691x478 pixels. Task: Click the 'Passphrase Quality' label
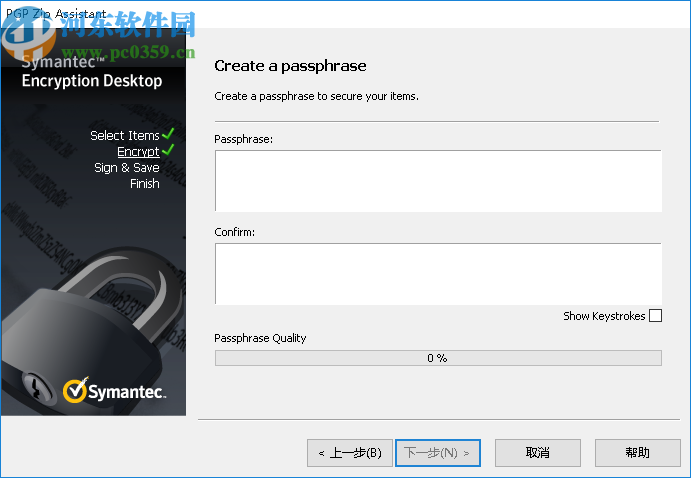(260, 338)
